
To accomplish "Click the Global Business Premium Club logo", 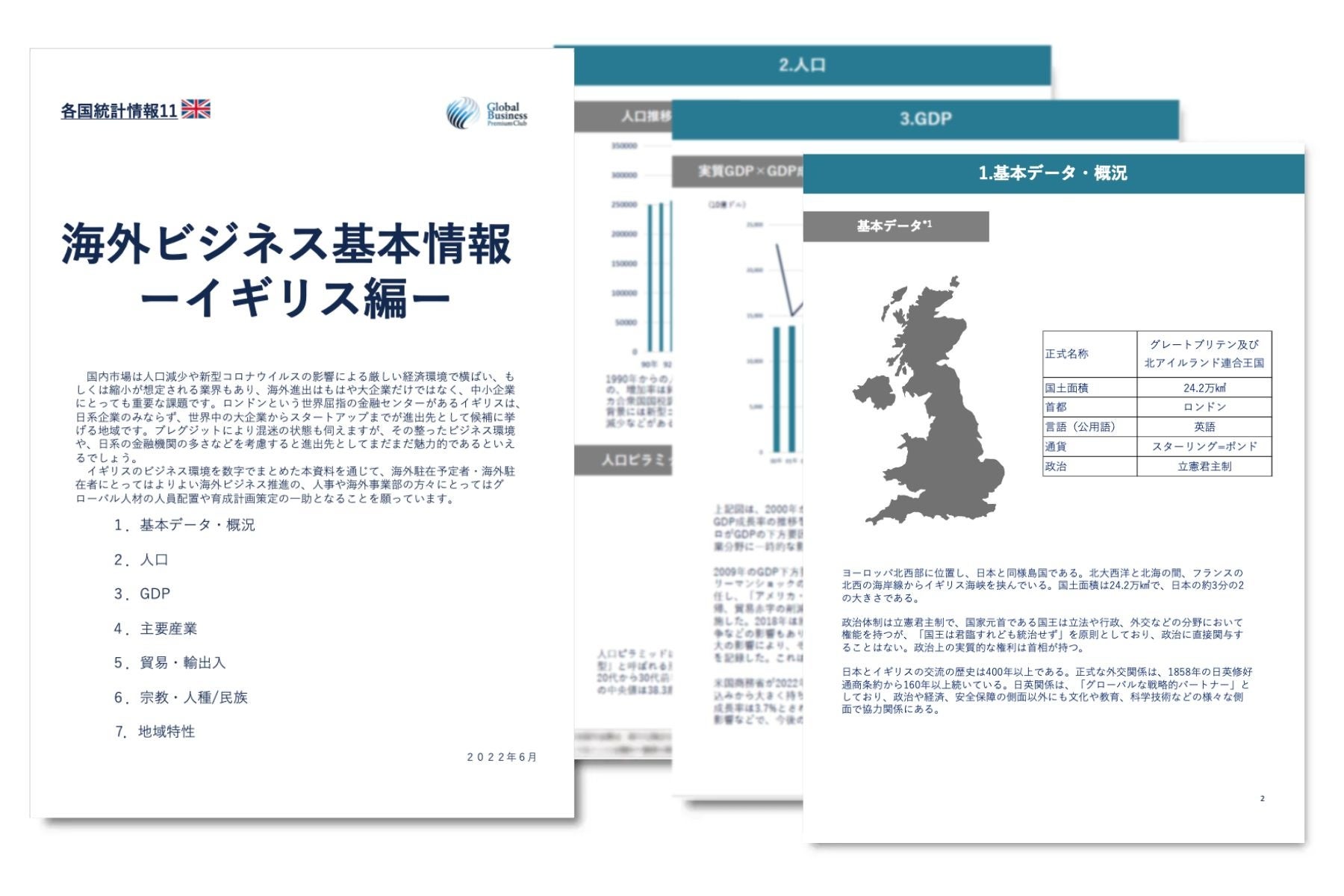I will coord(486,113).
